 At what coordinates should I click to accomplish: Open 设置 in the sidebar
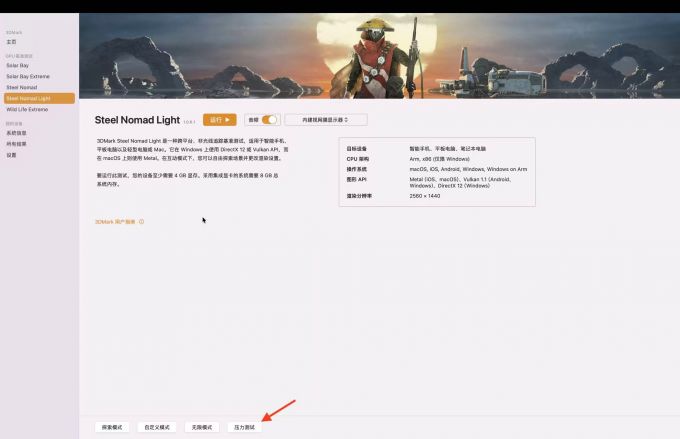[x=11, y=155]
